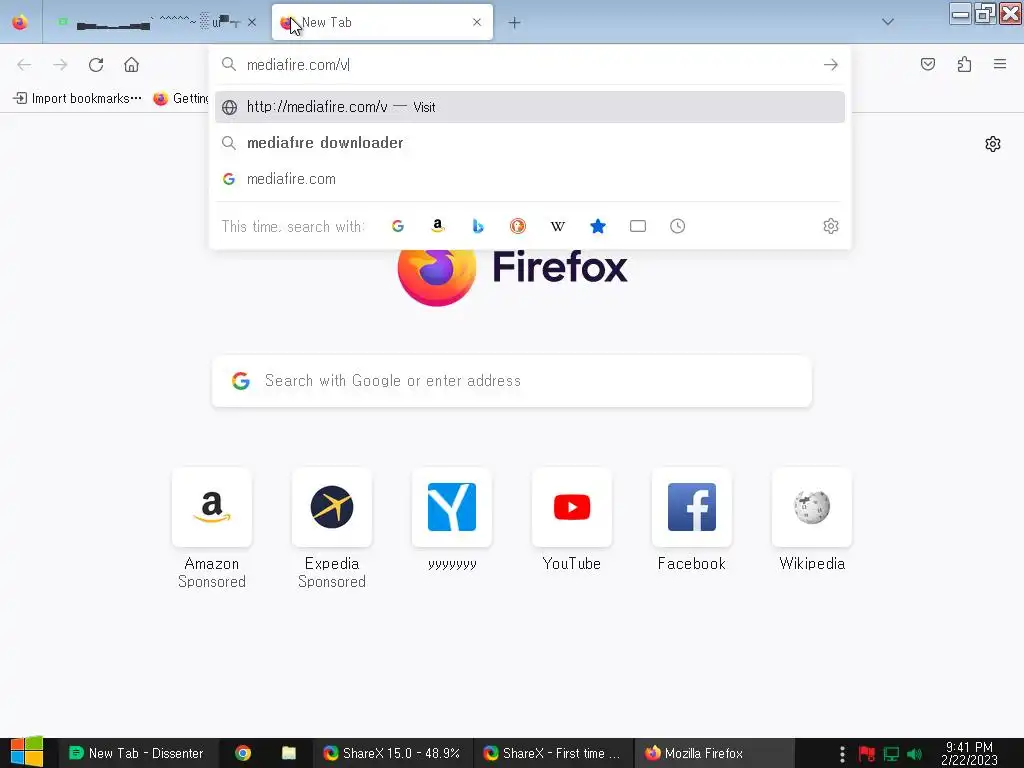The width and height of the screenshot is (1024, 768).
Task: Open search settings gear in dropdown
Action: pyautogui.click(x=831, y=226)
